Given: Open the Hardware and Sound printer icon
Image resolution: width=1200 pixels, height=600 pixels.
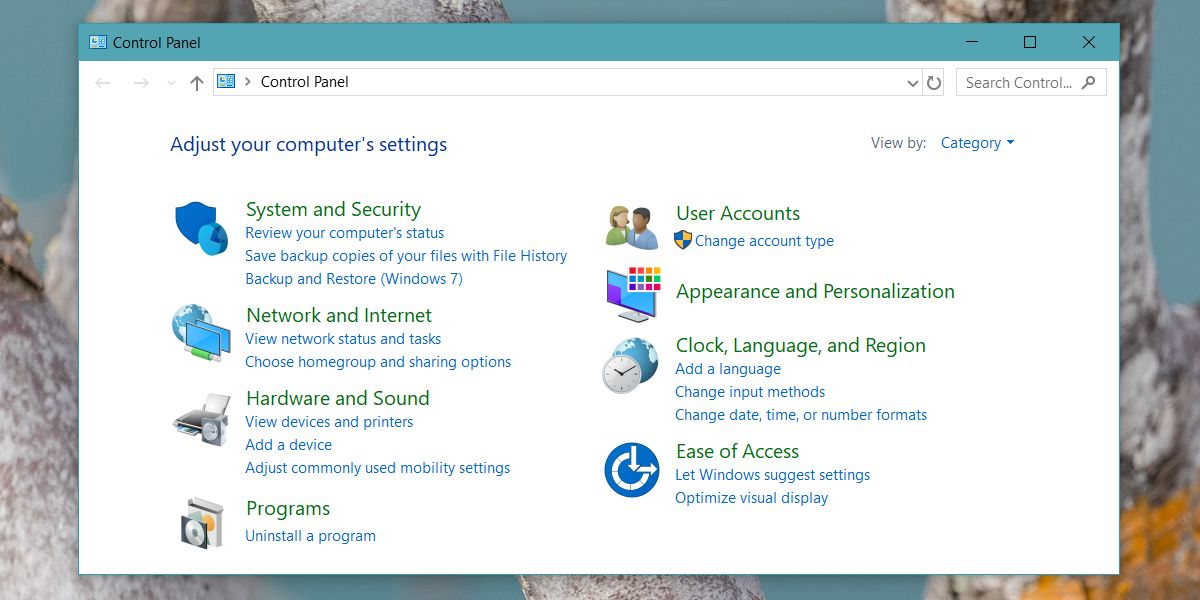Looking at the screenshot, I should 201,418.
